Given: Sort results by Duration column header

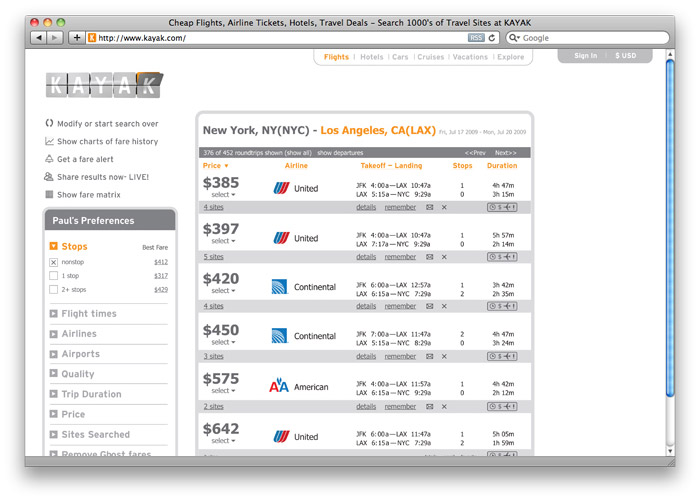Looking at the screenshot, I should pyautogui.click(x=502, y=166).
